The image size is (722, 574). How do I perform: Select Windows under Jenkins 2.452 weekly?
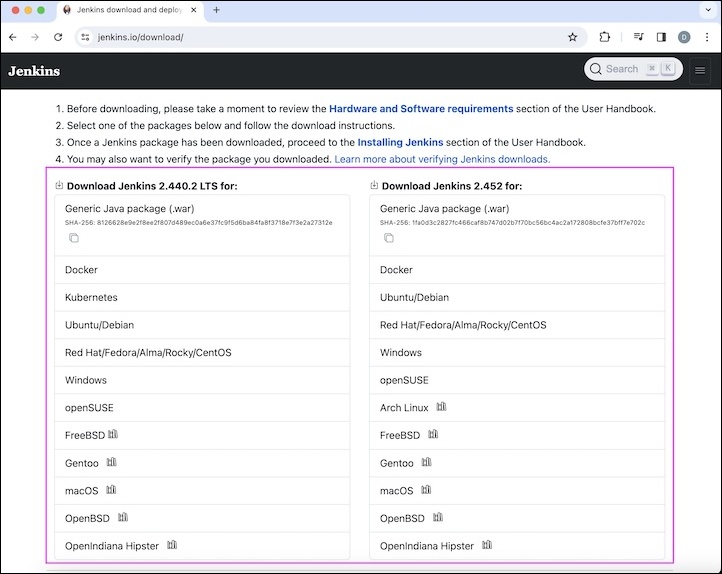401,353
